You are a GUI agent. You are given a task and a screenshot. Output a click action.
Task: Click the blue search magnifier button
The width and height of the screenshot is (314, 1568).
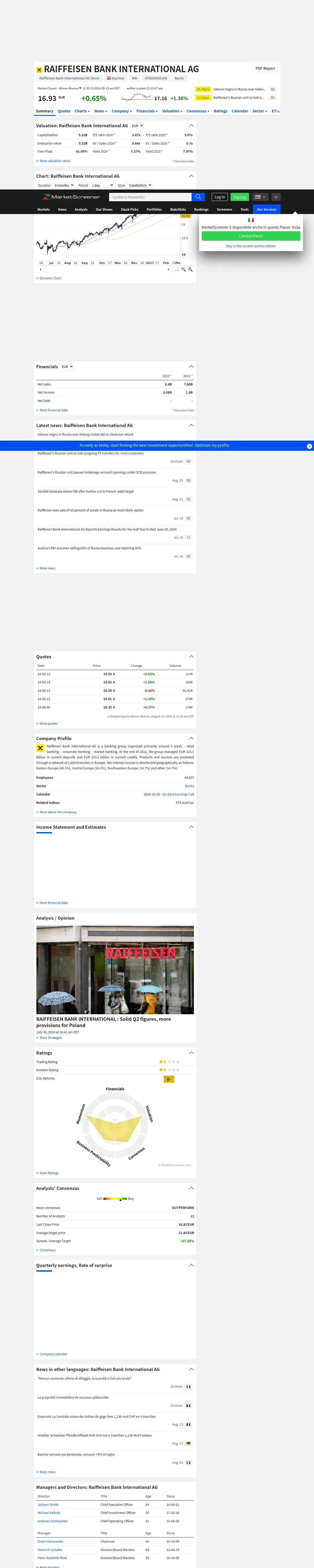tap(198, 197)
